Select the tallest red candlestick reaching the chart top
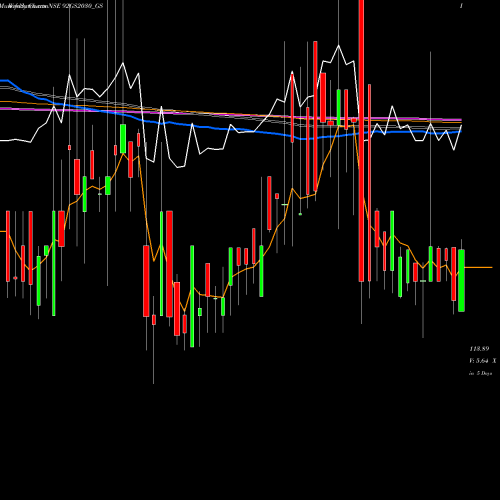This screenshot has height=500, width=500. point(361,141)
